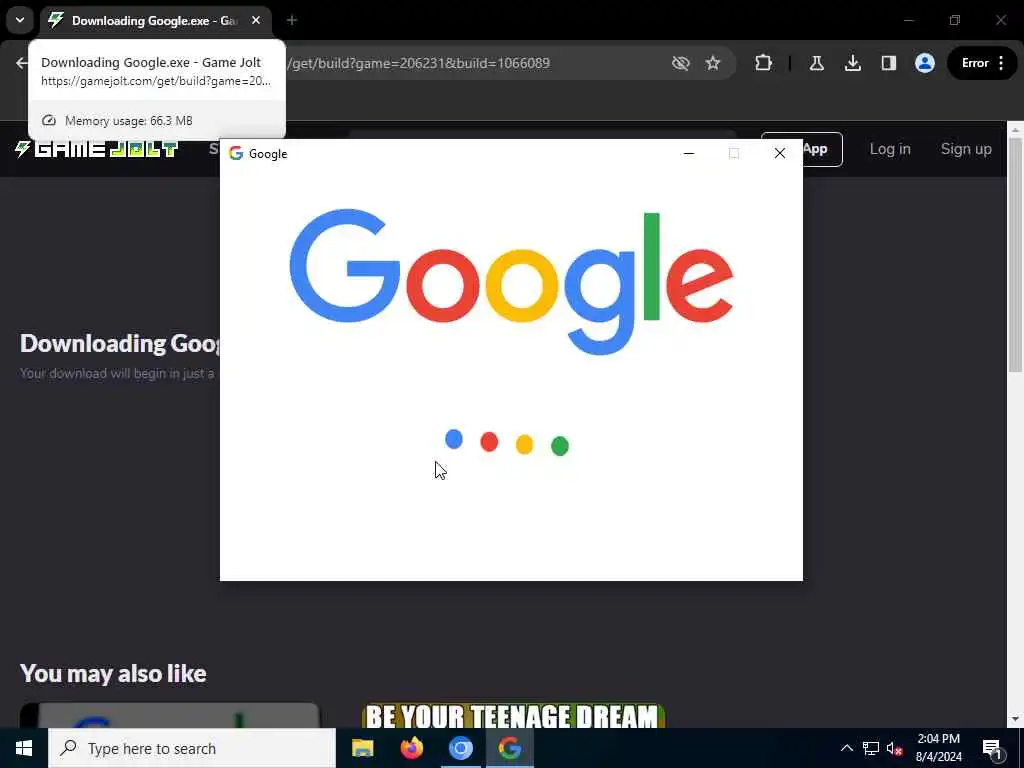The width and height of the screenshot is (1024, 768).
Task: Click the green loading dot
Action: tap(560, 446)
